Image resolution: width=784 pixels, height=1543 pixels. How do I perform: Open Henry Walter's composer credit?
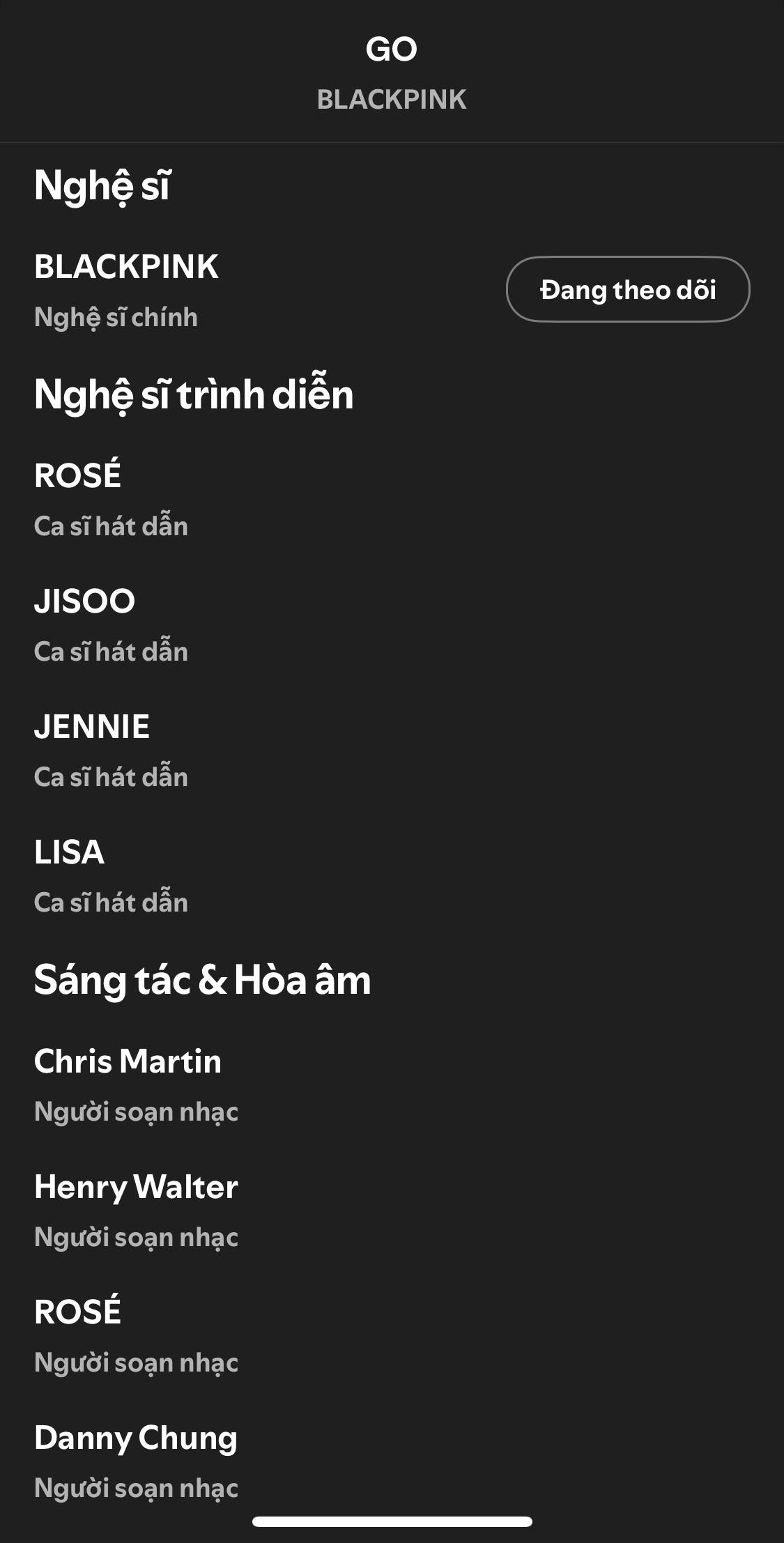click(x=137, y=1187)
